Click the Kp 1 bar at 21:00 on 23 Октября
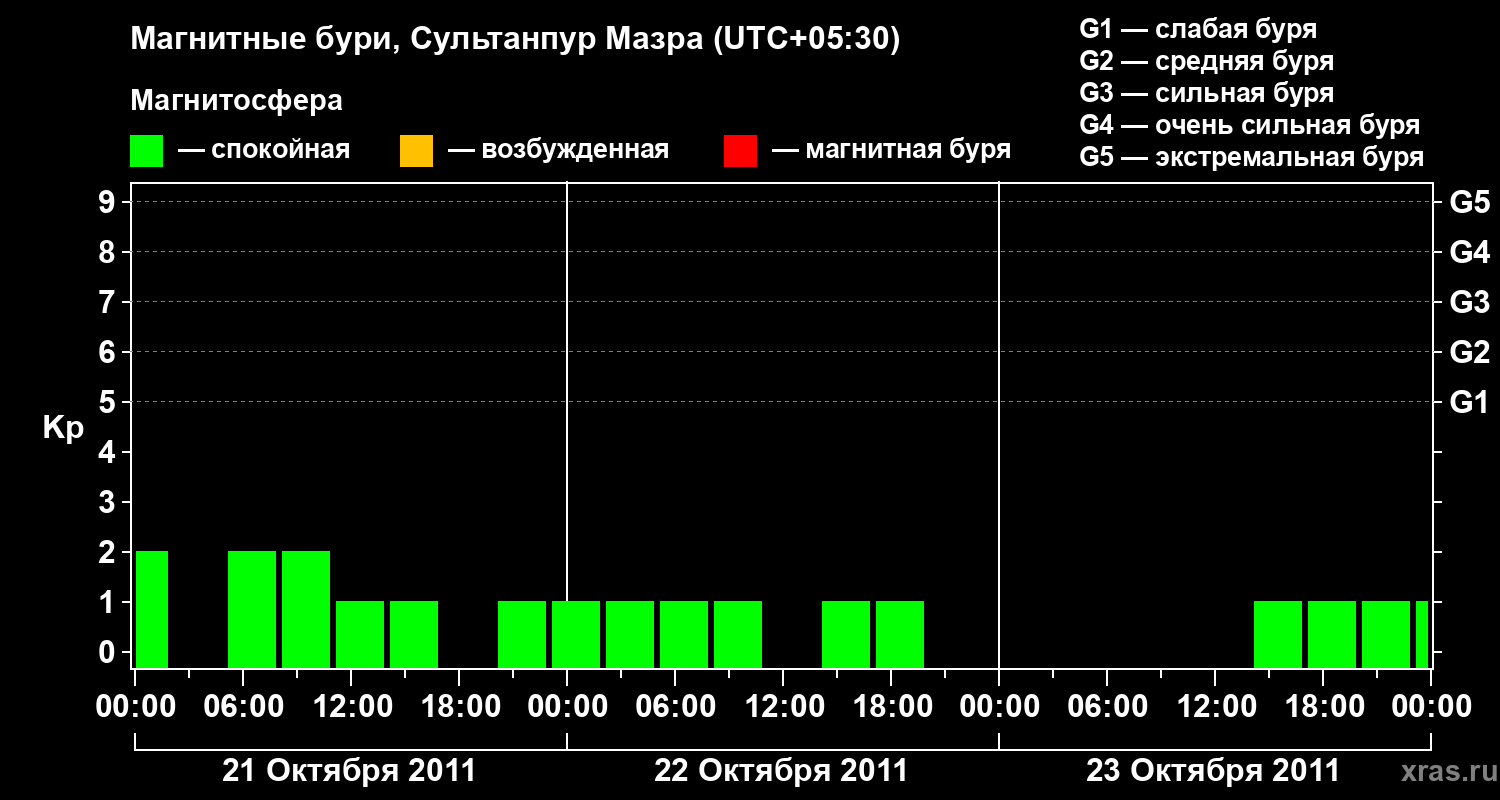 coord(1386,634)
